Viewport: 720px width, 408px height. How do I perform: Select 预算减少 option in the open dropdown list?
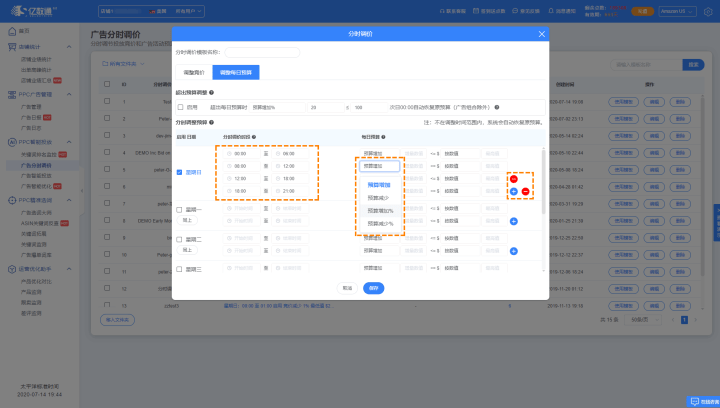point(379,198)
